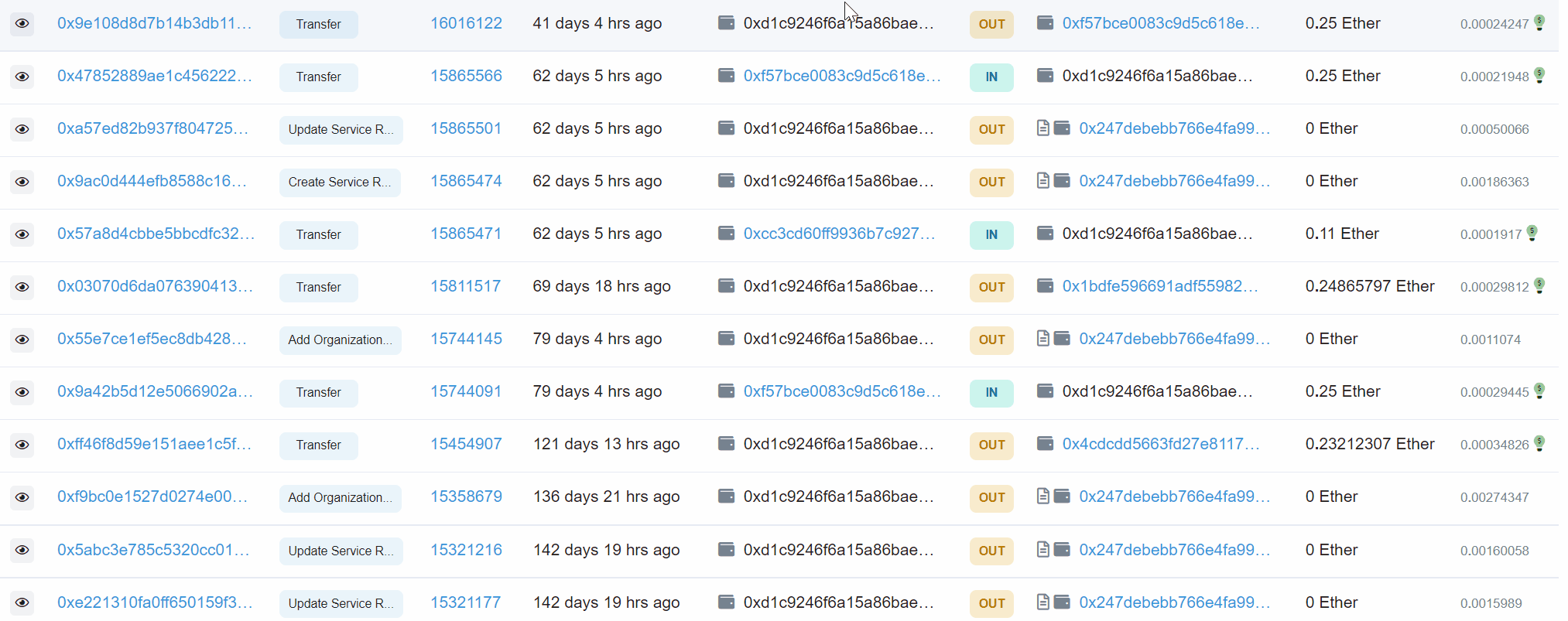The height and width of the screenshot is (621, 1568).
Task: Select value 0.24865797 Ether
Action: [x=1370, y=286]
